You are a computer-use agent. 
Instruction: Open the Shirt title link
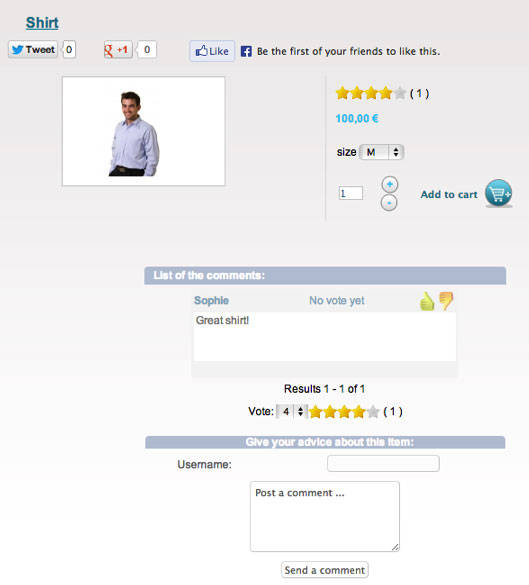point(42,23)
